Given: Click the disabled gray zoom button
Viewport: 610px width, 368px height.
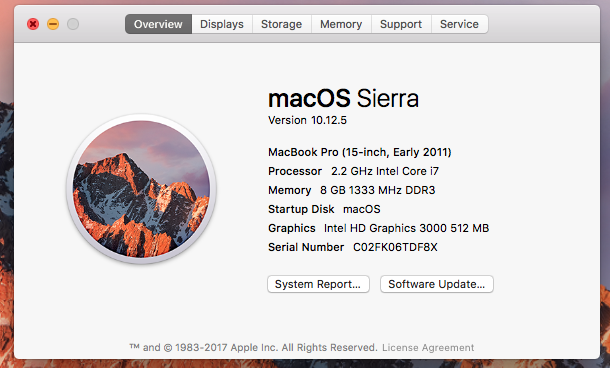Looking at the screenshot, I should coord(73,24).
